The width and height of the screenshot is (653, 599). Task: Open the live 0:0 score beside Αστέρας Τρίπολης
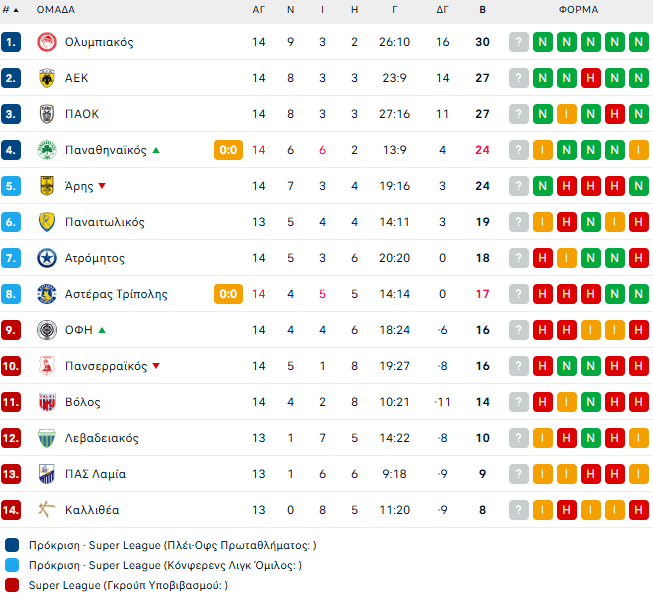228,294
